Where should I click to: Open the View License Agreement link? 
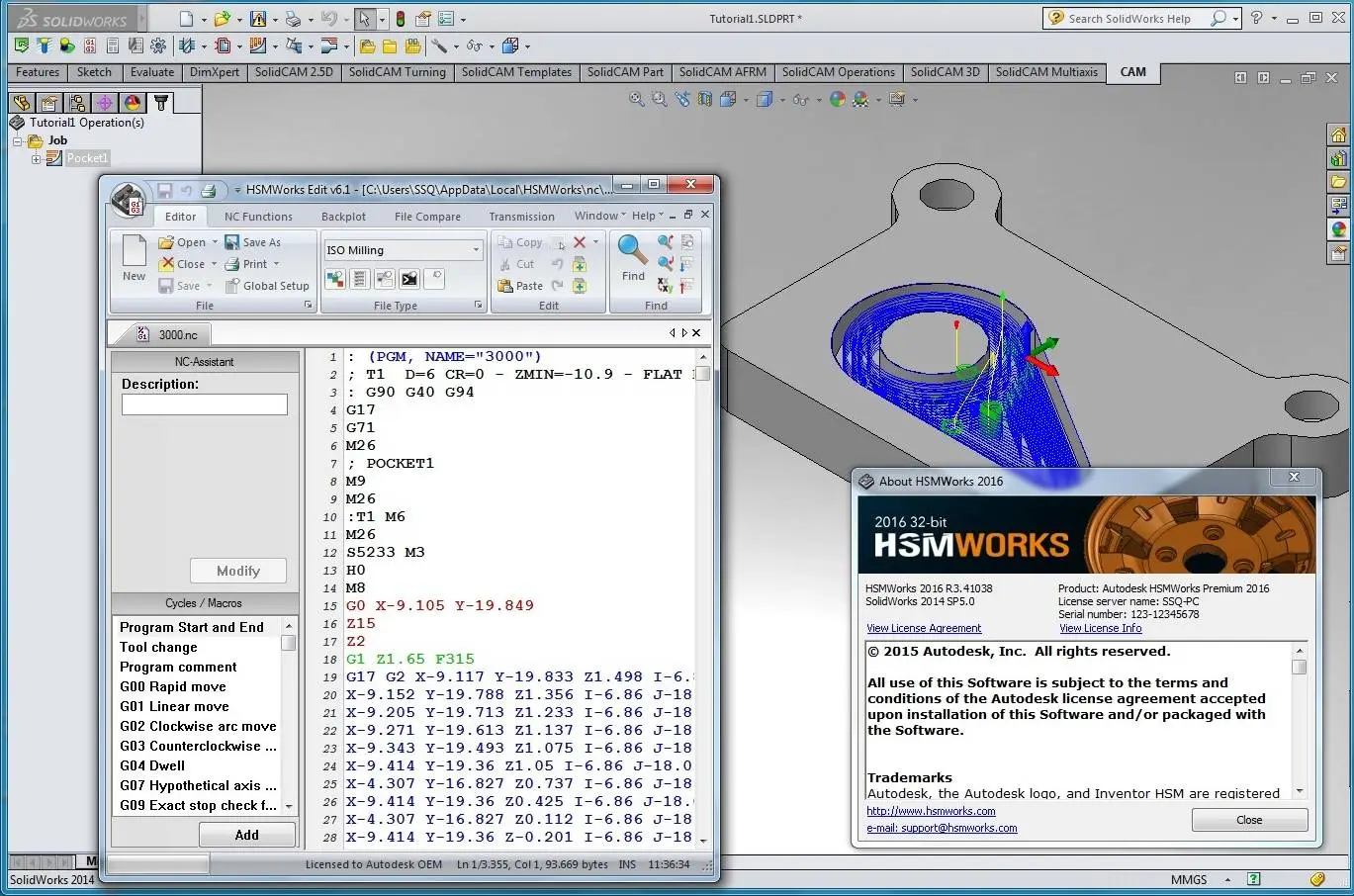(924, 628)
